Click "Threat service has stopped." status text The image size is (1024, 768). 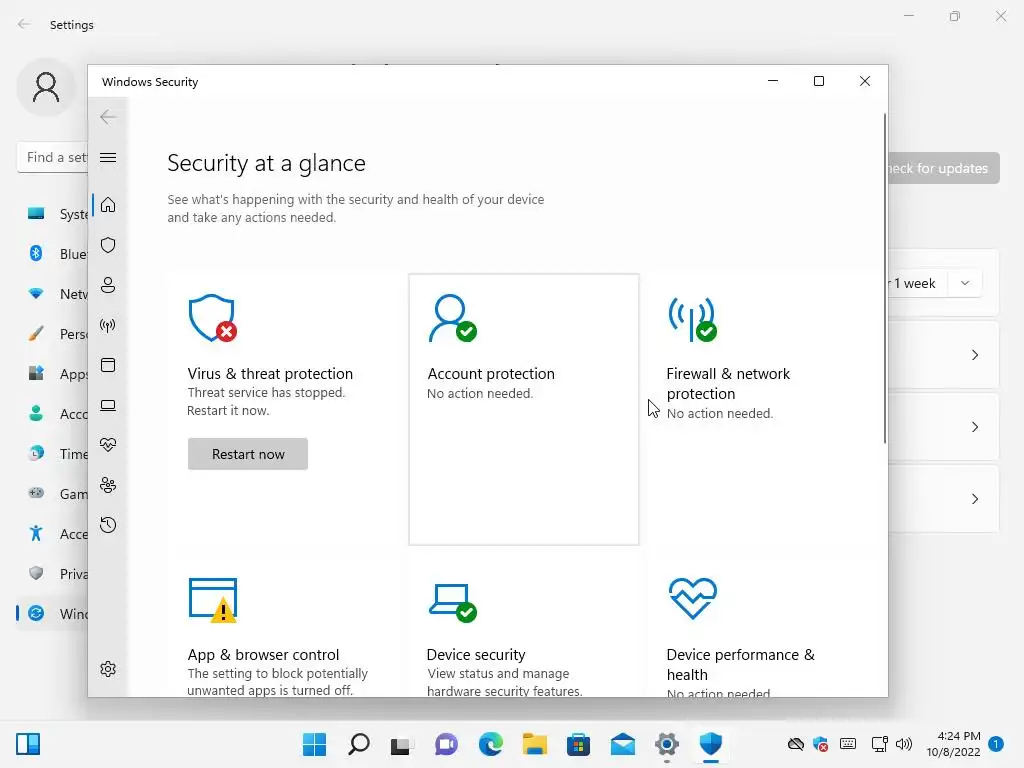pos(266,392)
